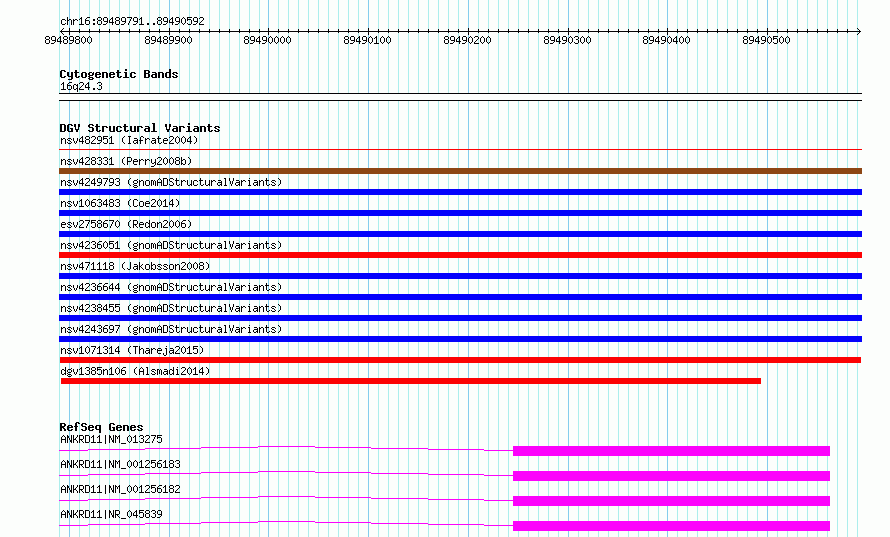Open ANKRD11|NM_013275 transcript label
This screenshot has height=537, width=890.
[111, 439]
